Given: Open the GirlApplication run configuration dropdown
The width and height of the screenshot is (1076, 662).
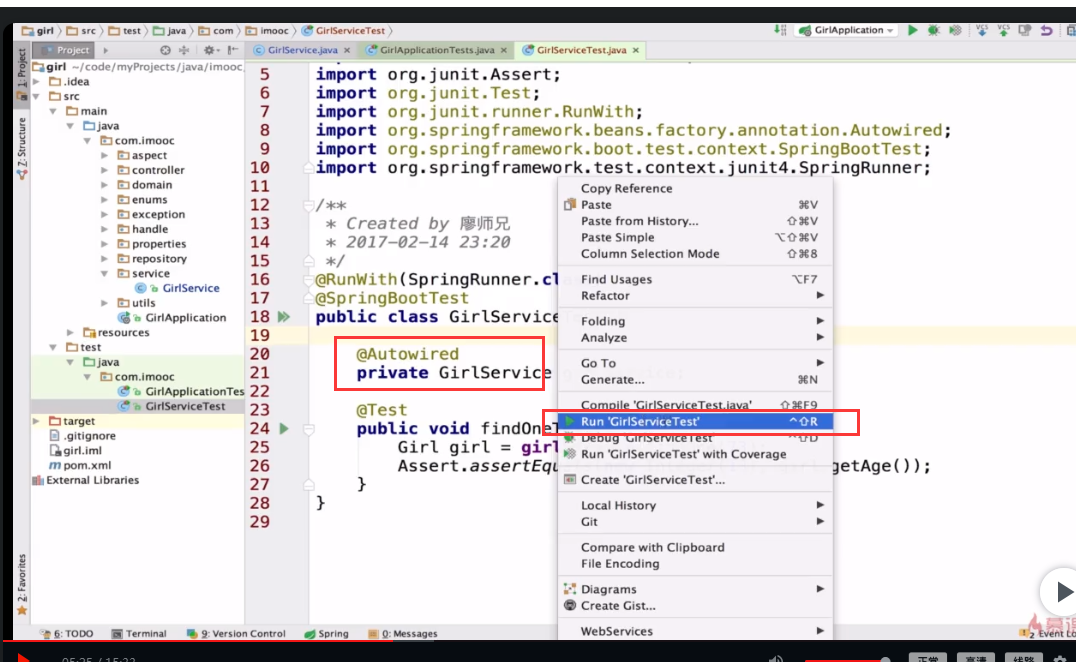Looking at the screenshot, I should coord(847,30).
